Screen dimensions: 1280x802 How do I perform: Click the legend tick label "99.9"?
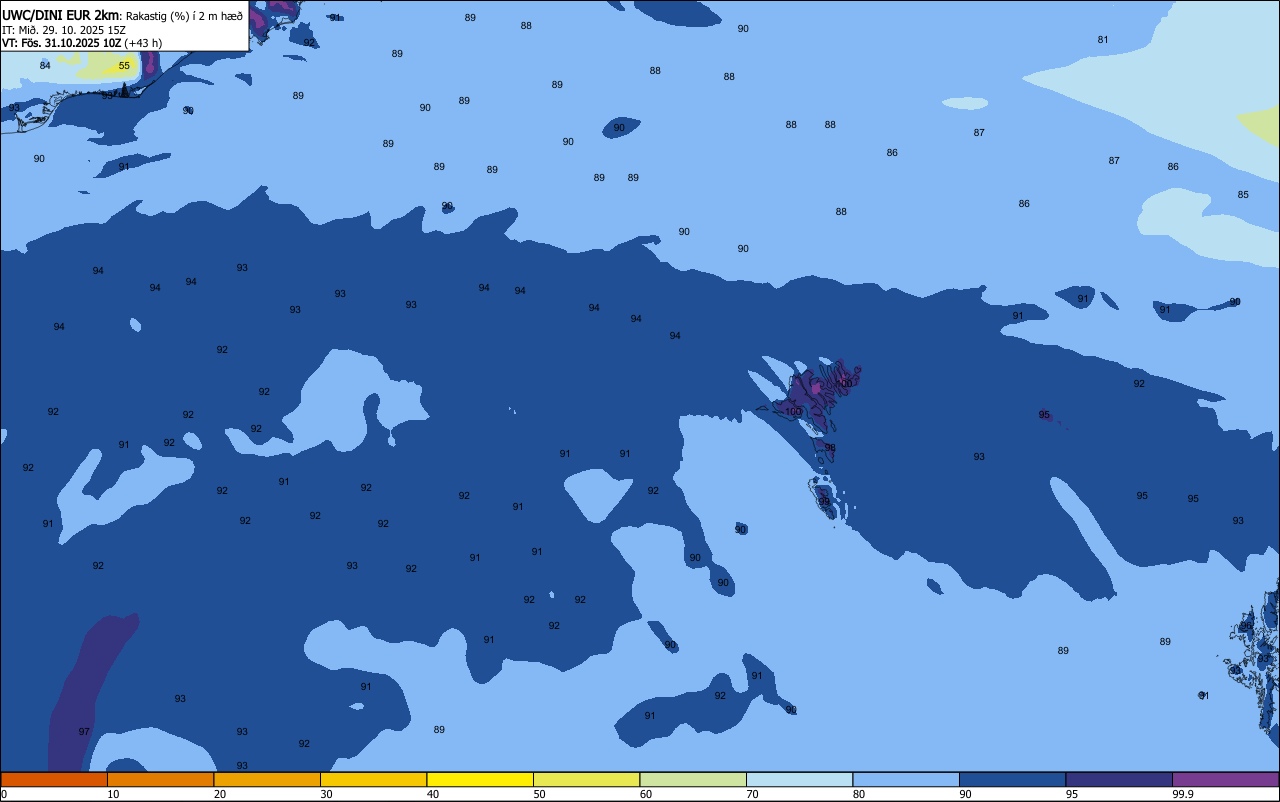1183,794
